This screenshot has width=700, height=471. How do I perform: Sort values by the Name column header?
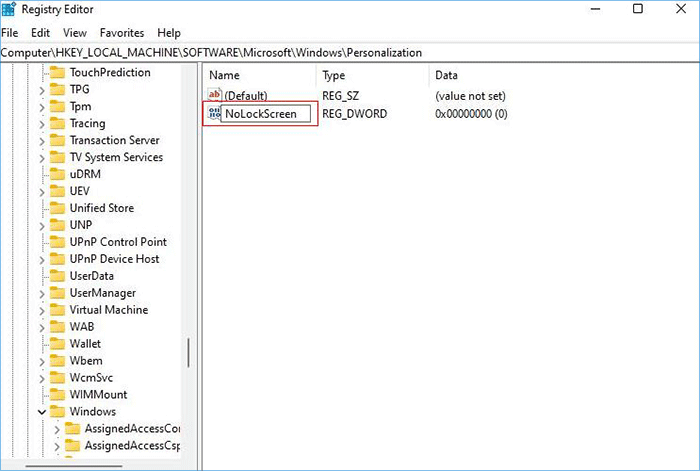click(x=225, y=75)
